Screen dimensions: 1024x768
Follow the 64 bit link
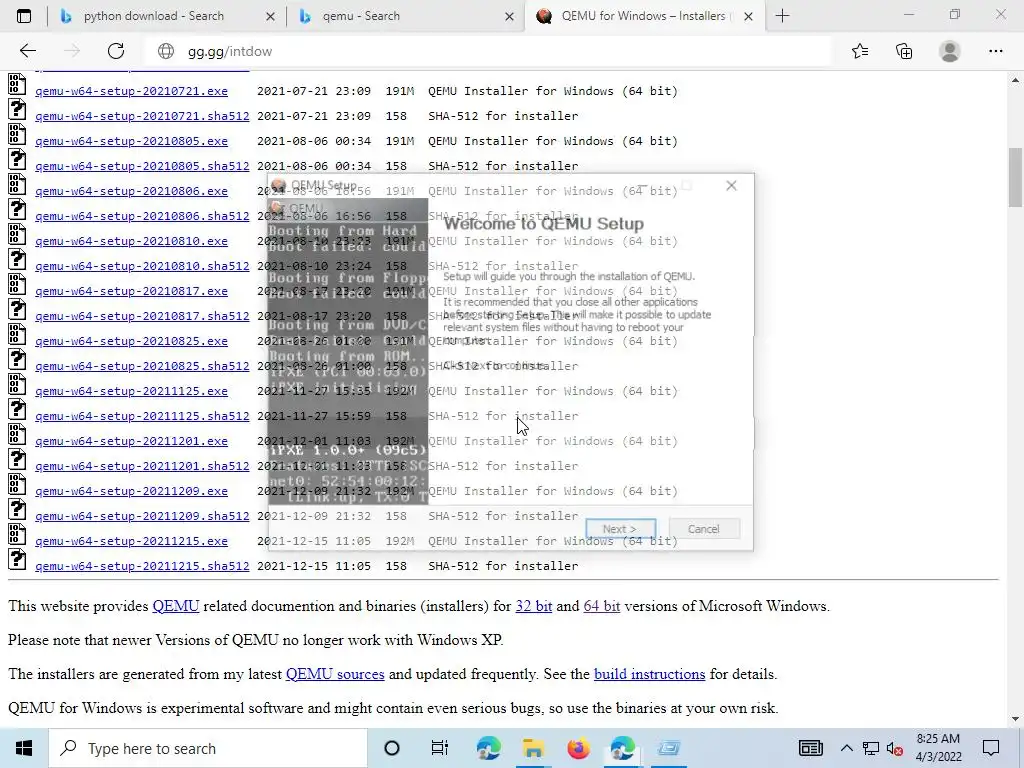pyautogui.click(x=601, y=606)
